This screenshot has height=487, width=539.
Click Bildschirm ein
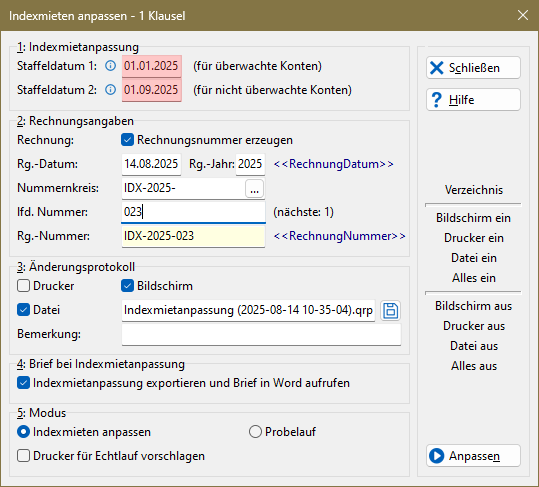pos(473,218)
